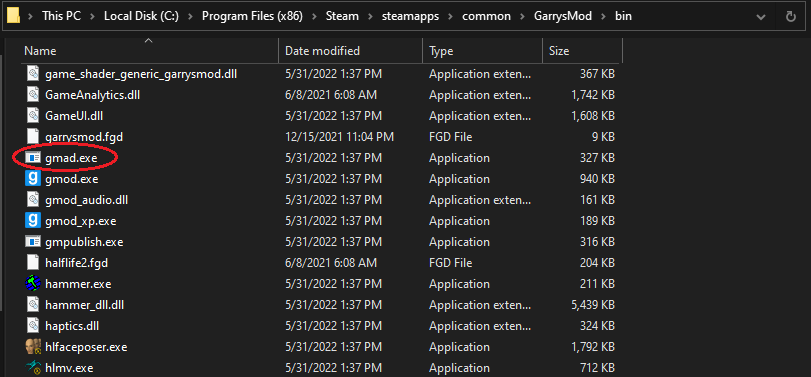Click the hammer.exe globe icon
The width and height of the screenshot is (811, 377).
[x=33, y=283]
